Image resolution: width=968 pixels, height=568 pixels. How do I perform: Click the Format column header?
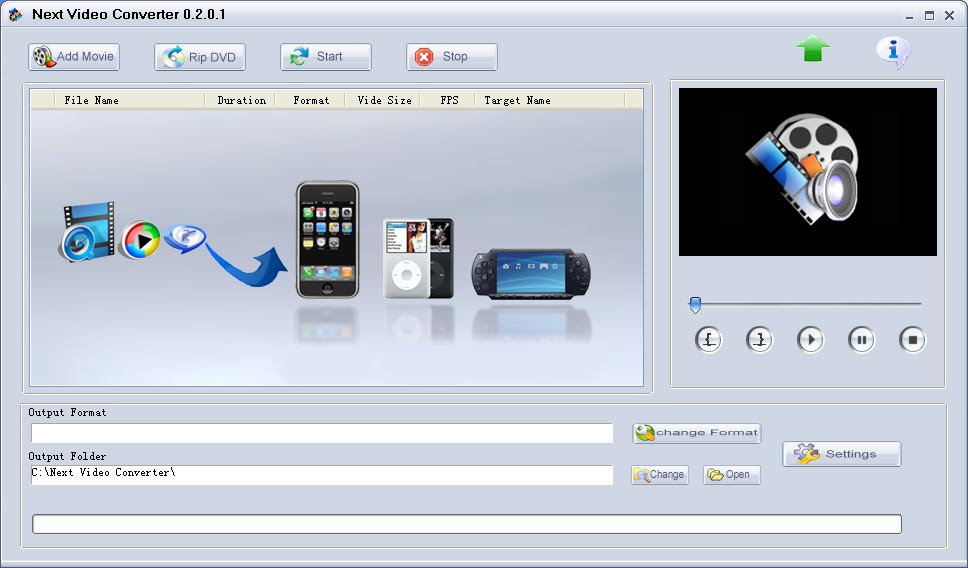click(311, 100)
